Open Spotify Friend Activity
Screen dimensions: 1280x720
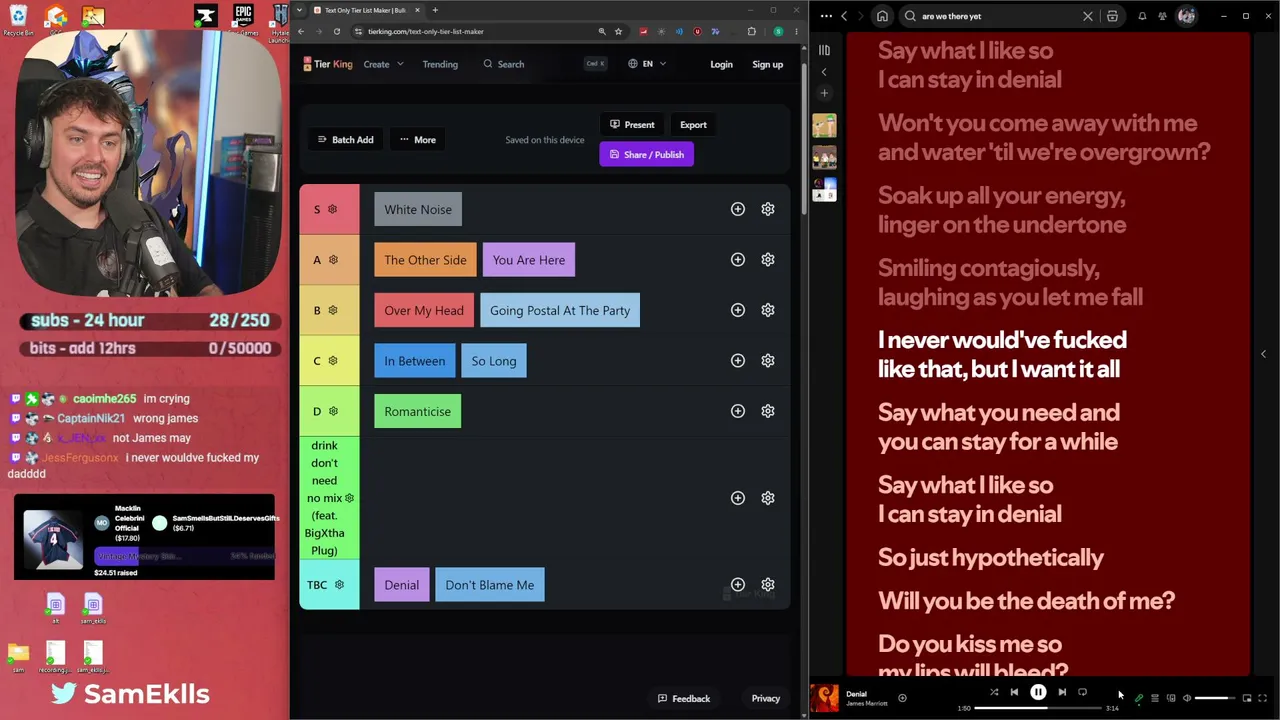coord(1162,16)
